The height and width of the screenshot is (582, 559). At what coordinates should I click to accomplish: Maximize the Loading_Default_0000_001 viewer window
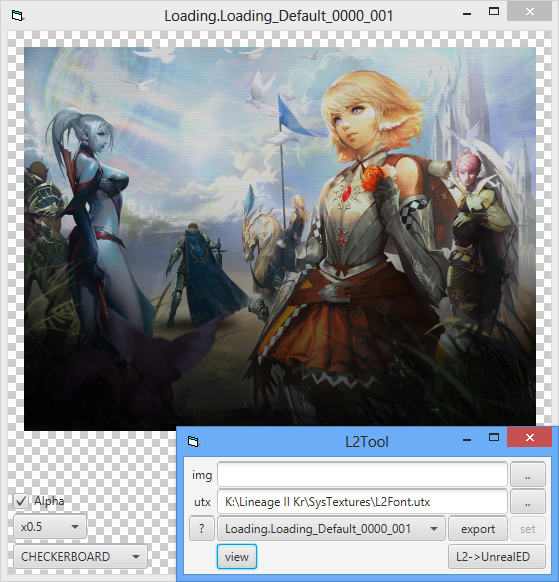point(494,11)
